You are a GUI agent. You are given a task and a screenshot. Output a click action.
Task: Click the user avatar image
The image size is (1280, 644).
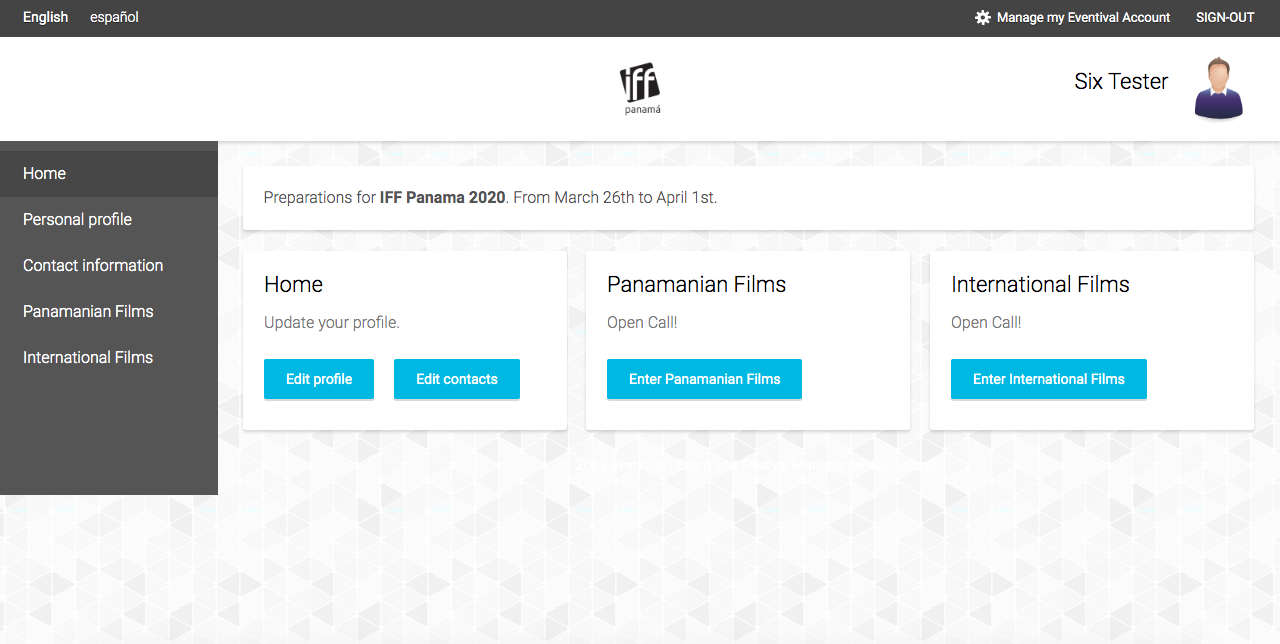click(1218, 89)
